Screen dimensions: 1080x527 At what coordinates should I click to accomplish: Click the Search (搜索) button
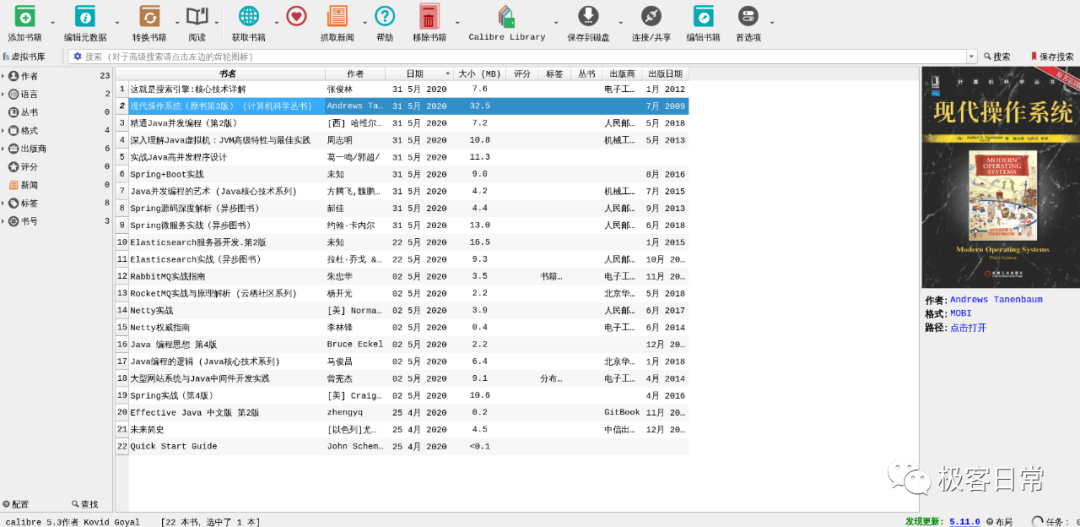pos(997,56)
